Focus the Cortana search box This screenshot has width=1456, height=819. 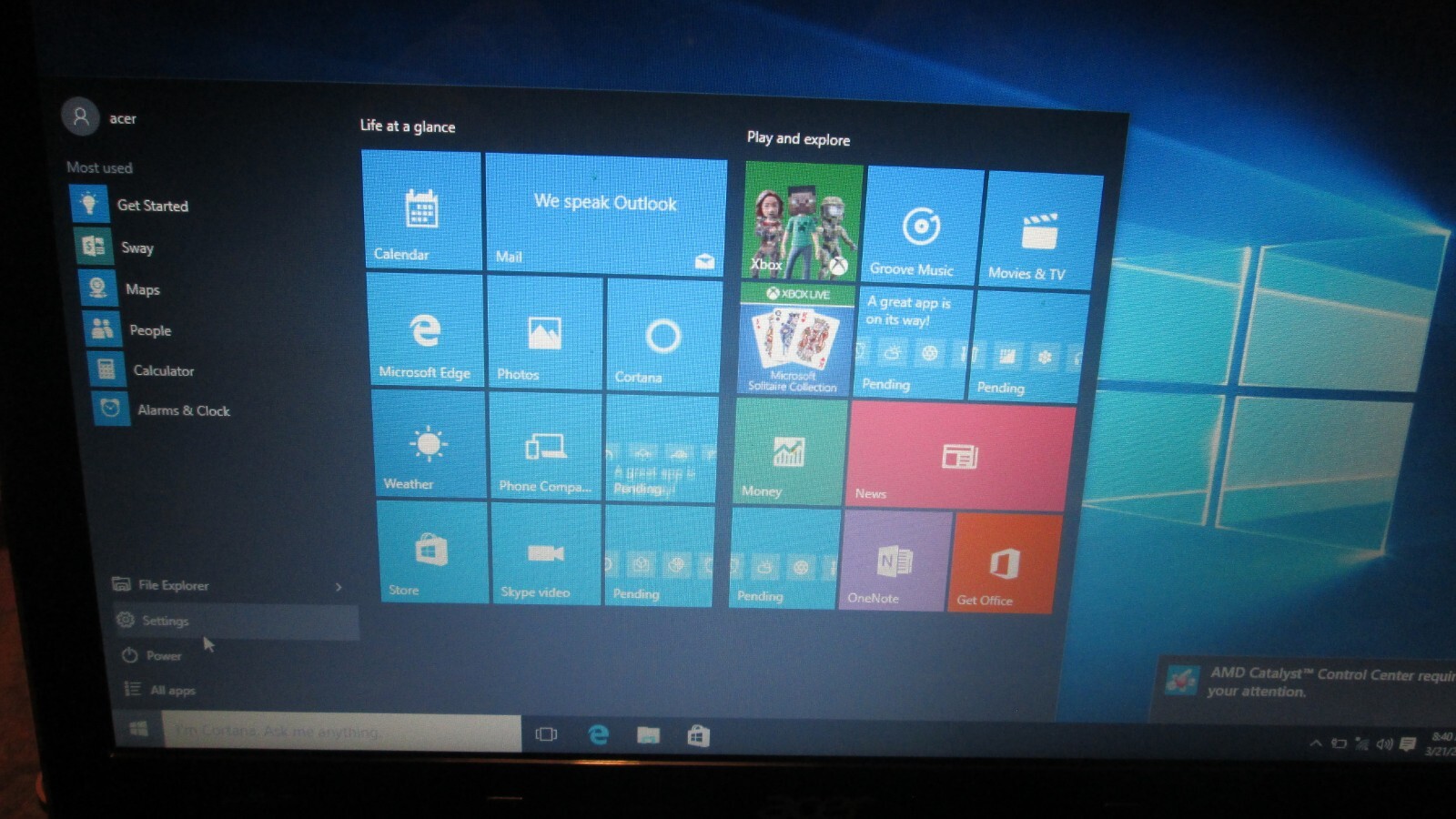click(x=342, y=732)
